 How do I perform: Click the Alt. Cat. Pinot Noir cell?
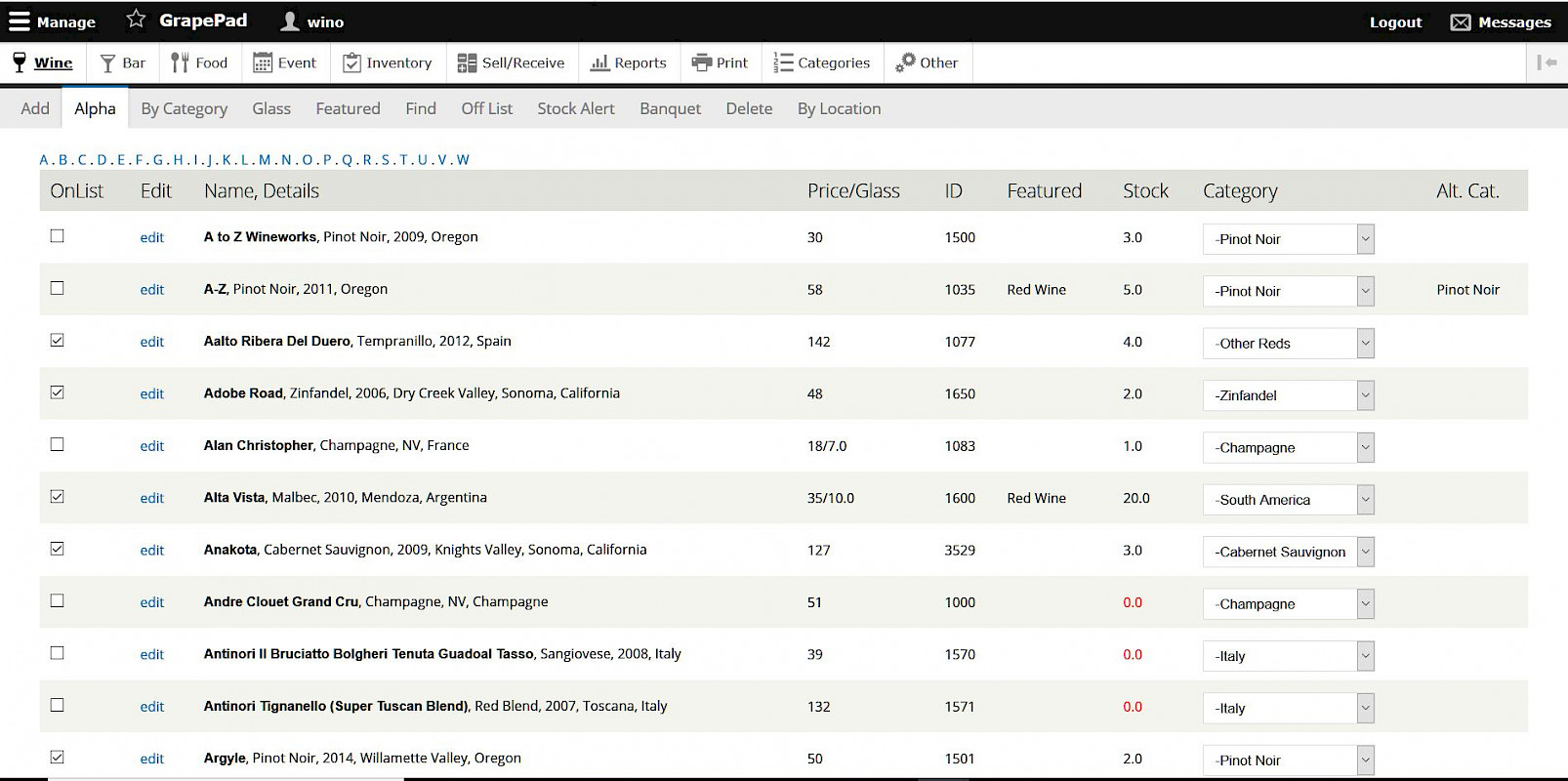(x=1467, y=290)
